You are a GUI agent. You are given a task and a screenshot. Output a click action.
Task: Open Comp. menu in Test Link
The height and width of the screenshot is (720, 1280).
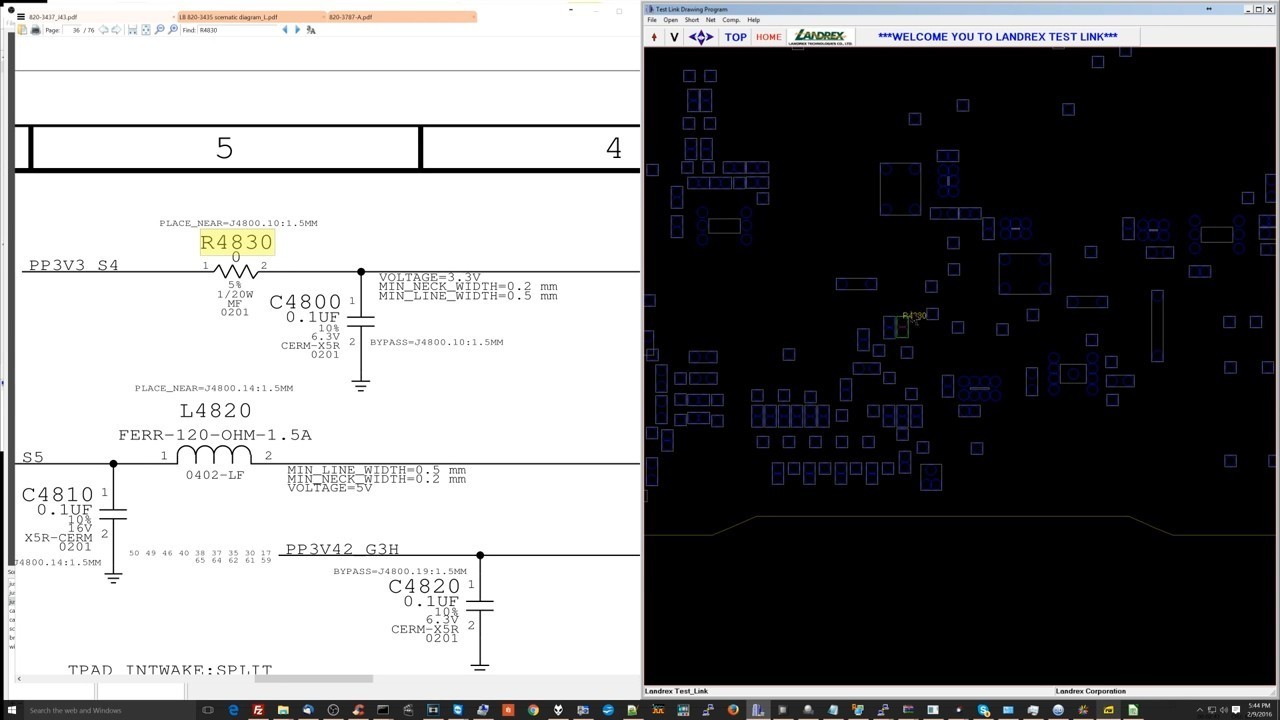pos(731,20)
